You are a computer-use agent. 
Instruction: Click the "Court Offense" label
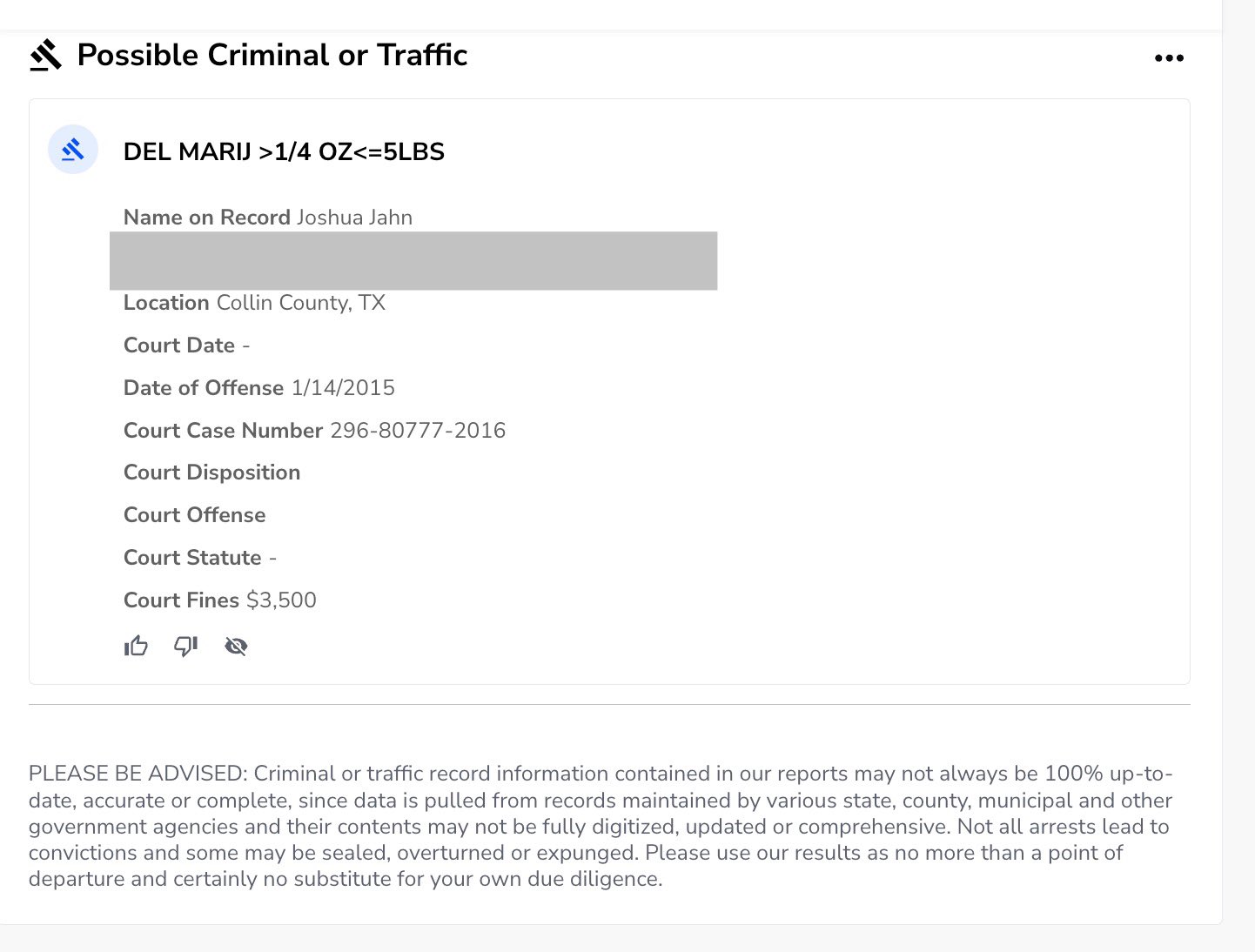tap(194, 515)
